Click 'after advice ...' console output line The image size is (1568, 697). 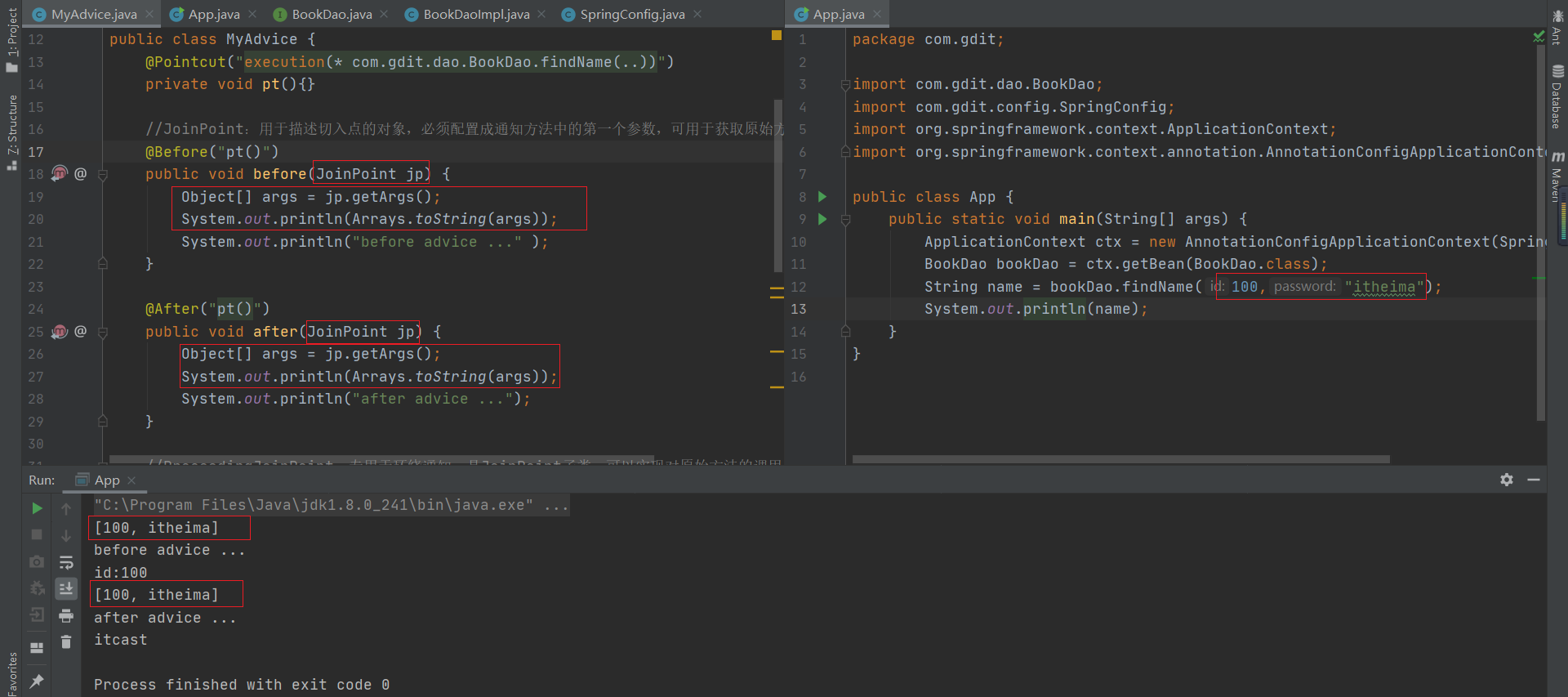pyautogui.click(x=165, y=618)
